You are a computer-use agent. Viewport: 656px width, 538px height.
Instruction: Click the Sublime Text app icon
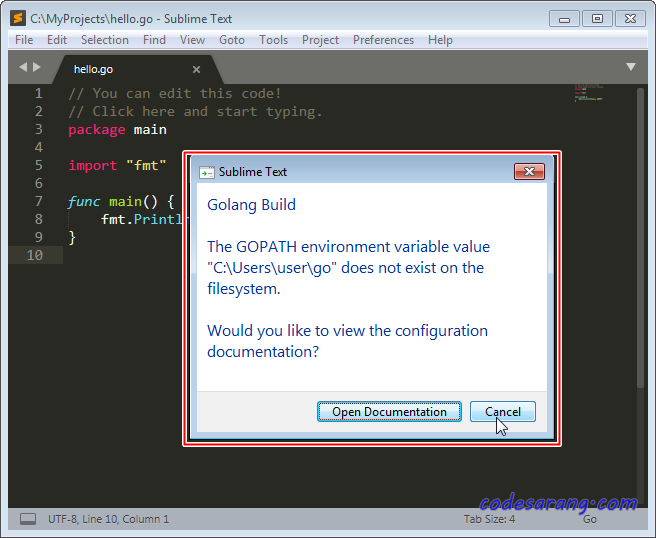(x=18, y=18)
